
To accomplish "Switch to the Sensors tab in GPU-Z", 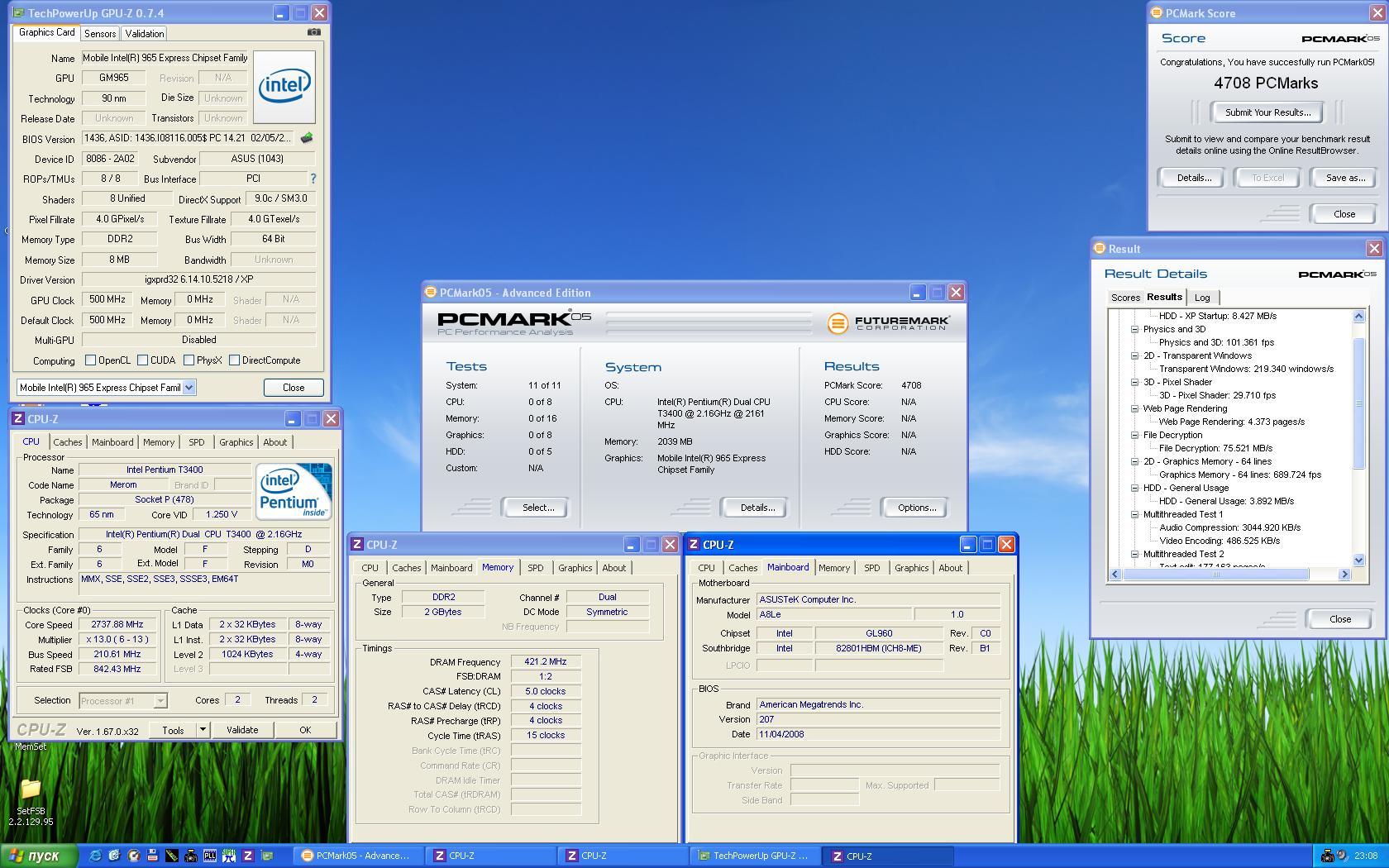I will (100, 34).
